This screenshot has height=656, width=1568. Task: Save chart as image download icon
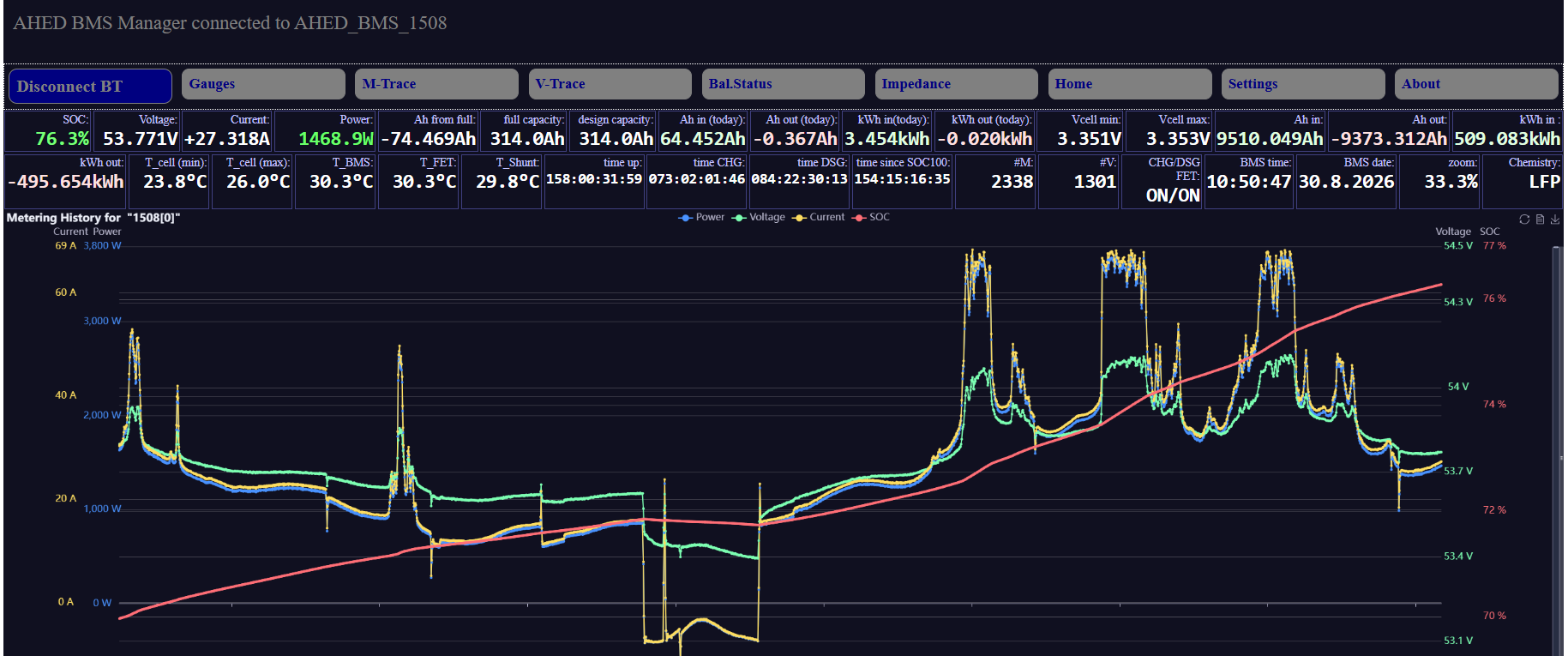click(1555, 220)
